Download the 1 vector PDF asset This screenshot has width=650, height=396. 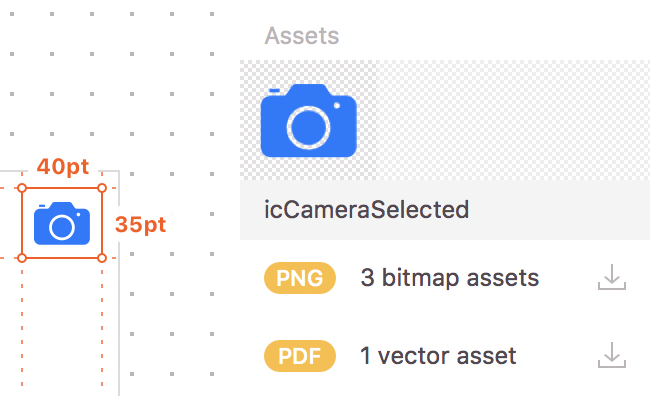point(612,355)
